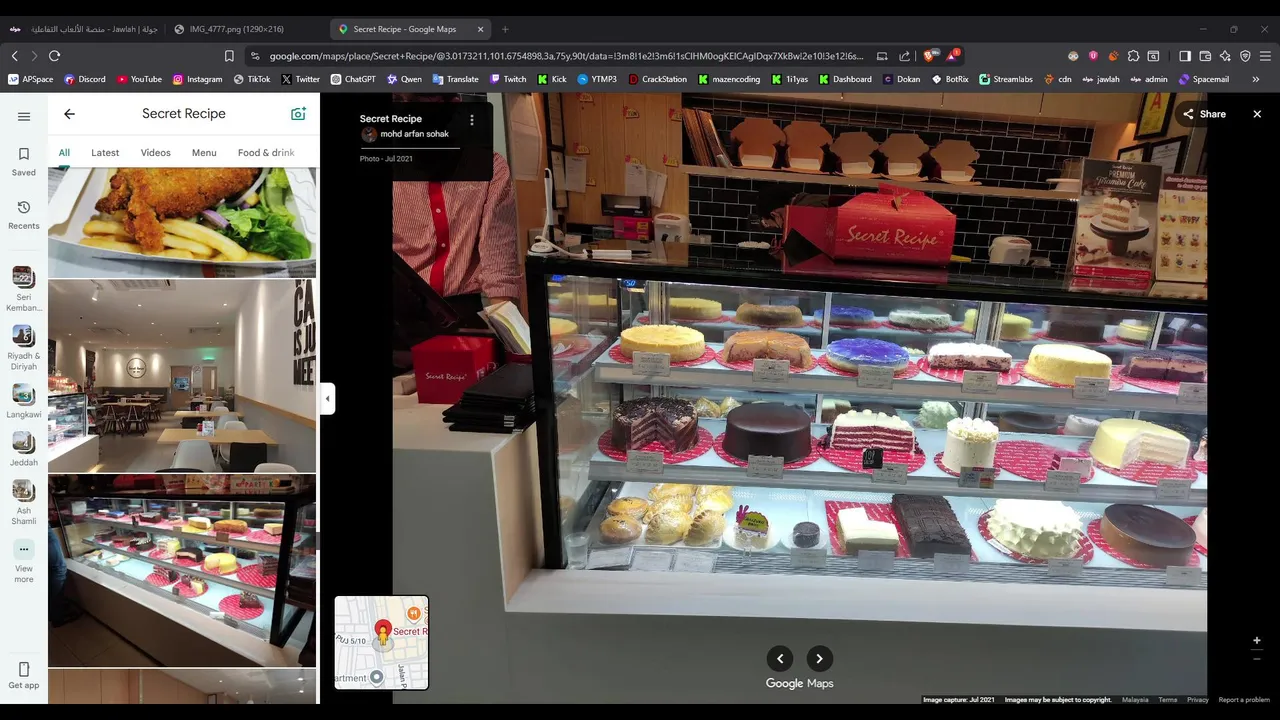The height and width of the screenshot is (720, 1280).
Task: Open the ChatGPT bookmark
Action: (353, 79)
